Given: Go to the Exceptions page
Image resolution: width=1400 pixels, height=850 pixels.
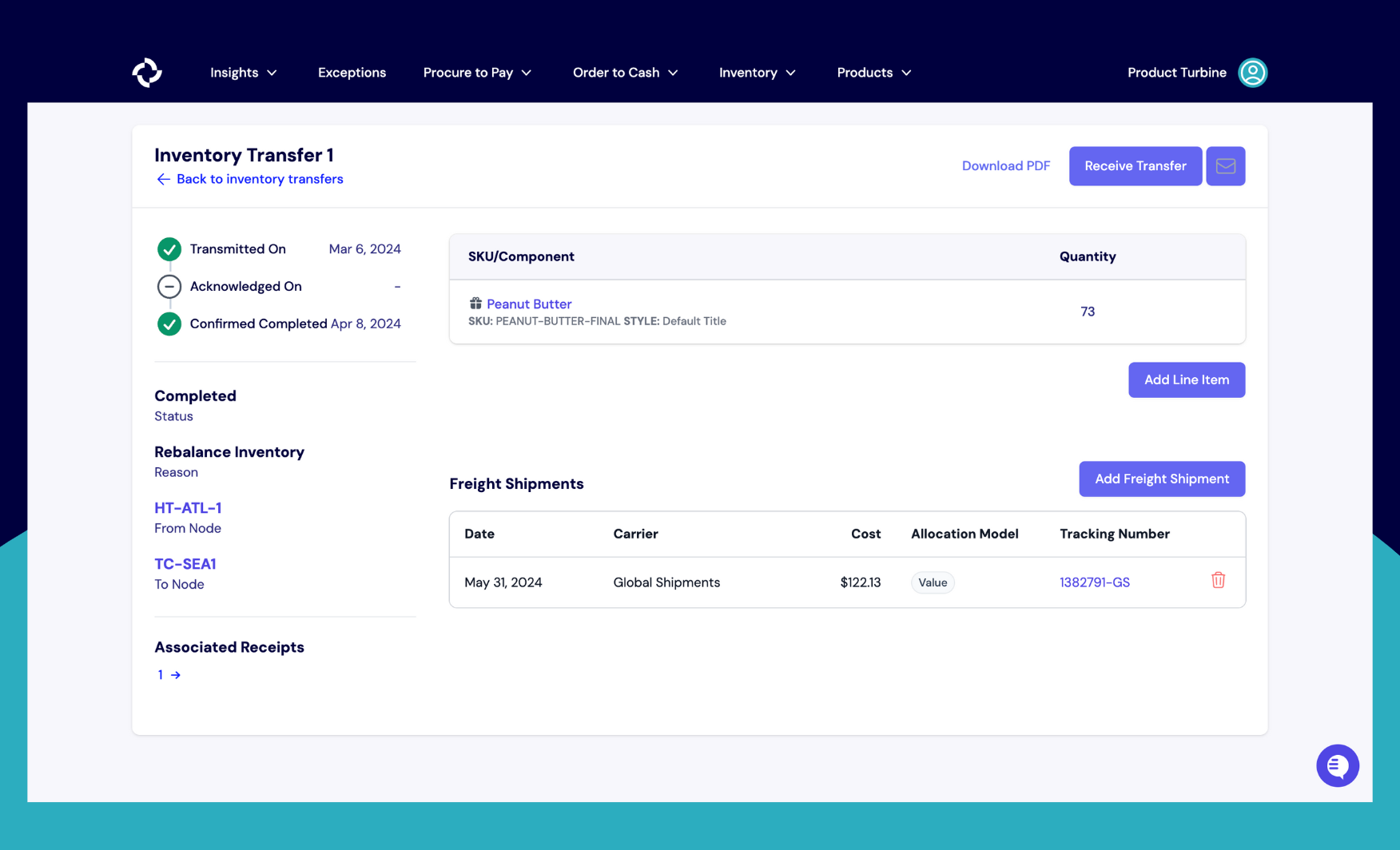Looking at the screenshot, I should coord(352,73).
